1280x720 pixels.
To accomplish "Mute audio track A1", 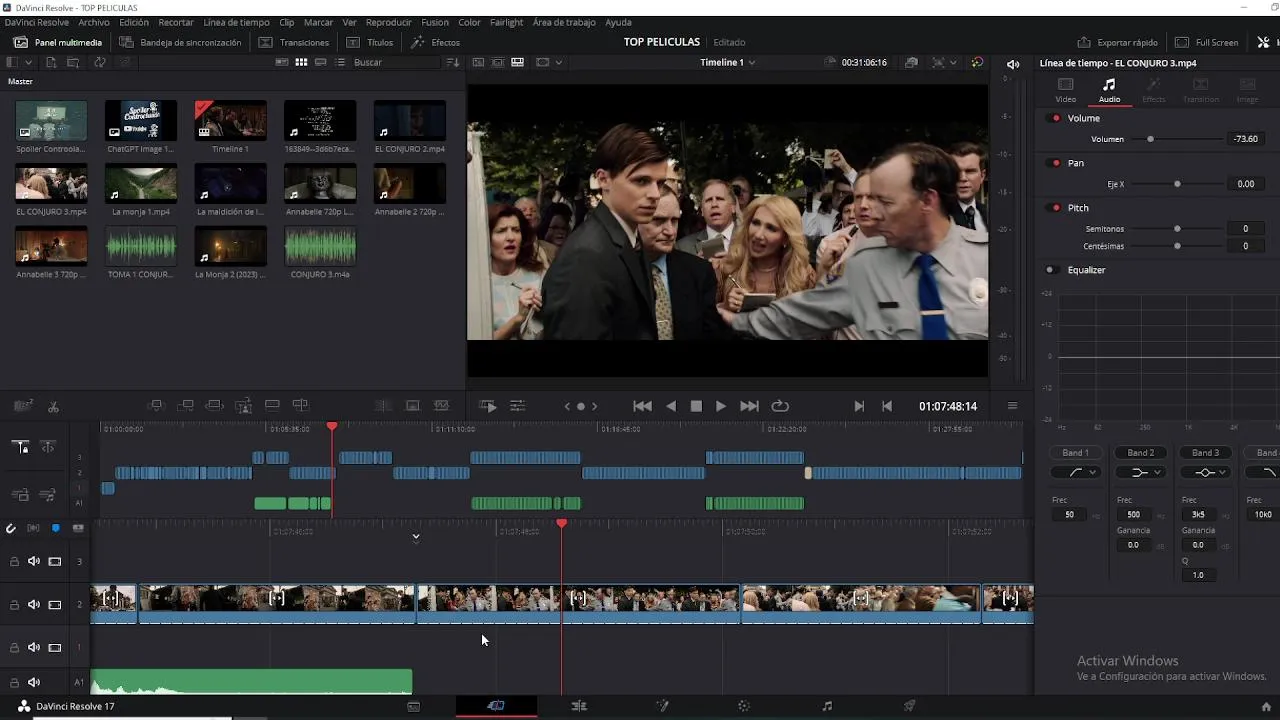I will [x=34, y=683].
